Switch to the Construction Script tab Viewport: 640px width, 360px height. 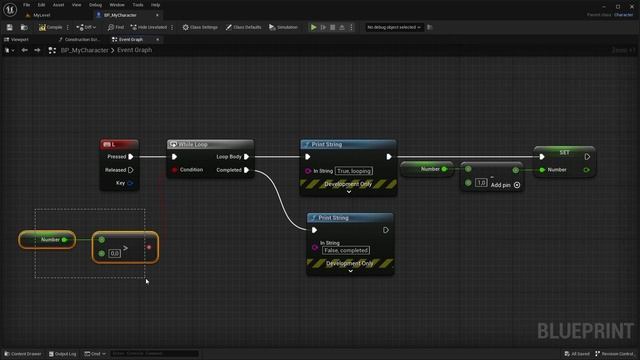point(80,40)
